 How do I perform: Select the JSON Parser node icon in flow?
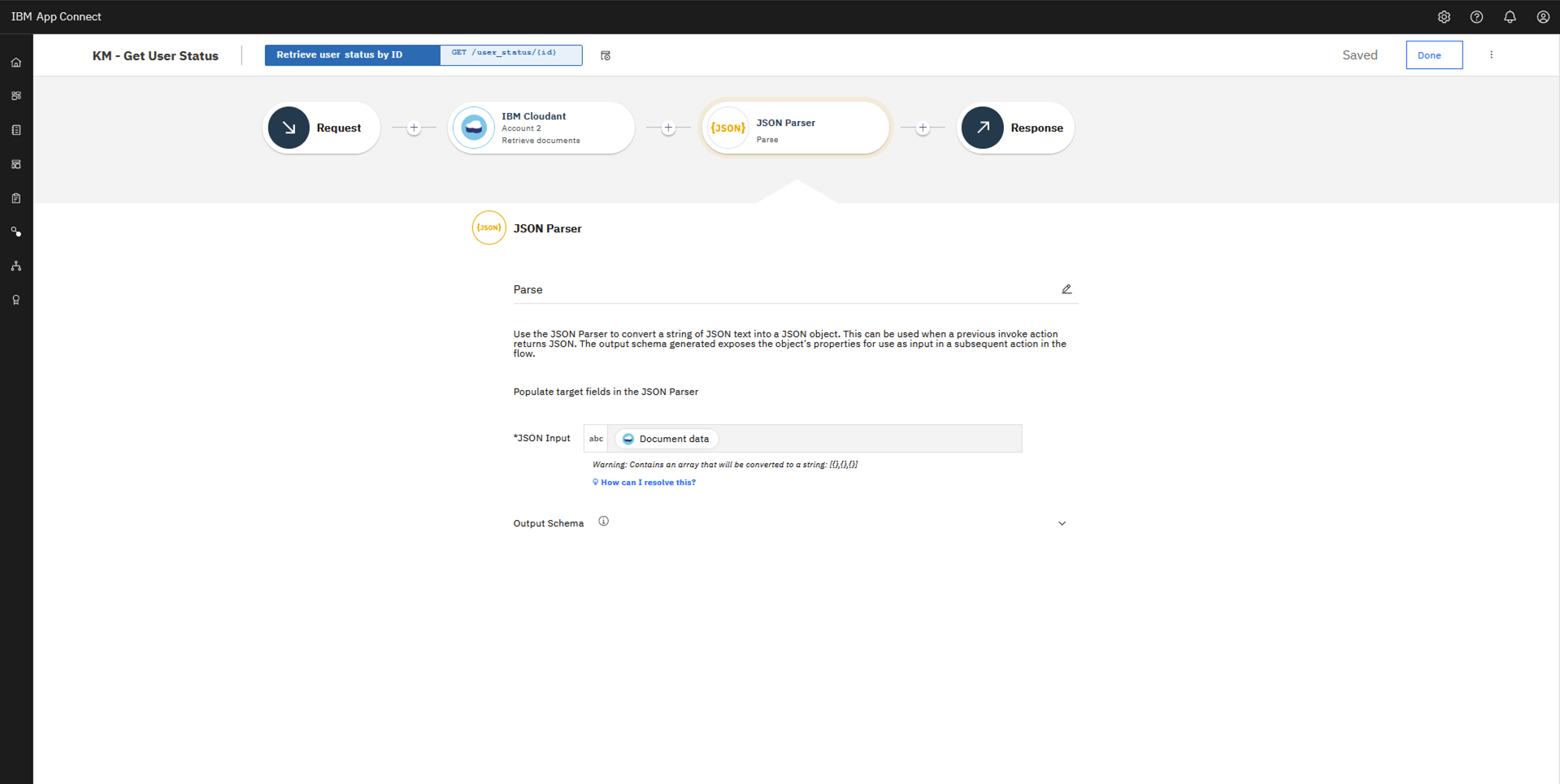point(728,128)
